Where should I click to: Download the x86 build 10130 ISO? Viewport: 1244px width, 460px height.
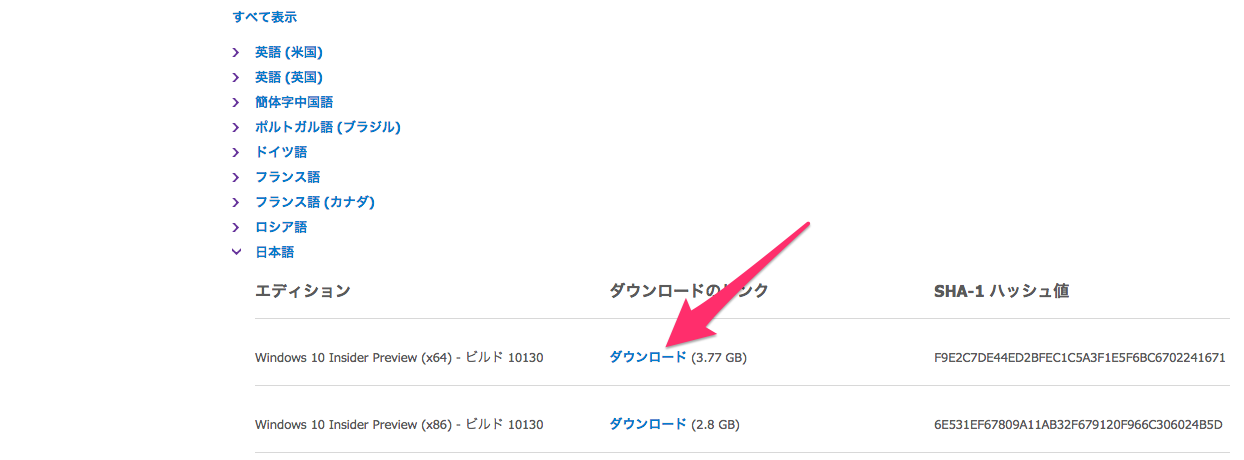648,424
